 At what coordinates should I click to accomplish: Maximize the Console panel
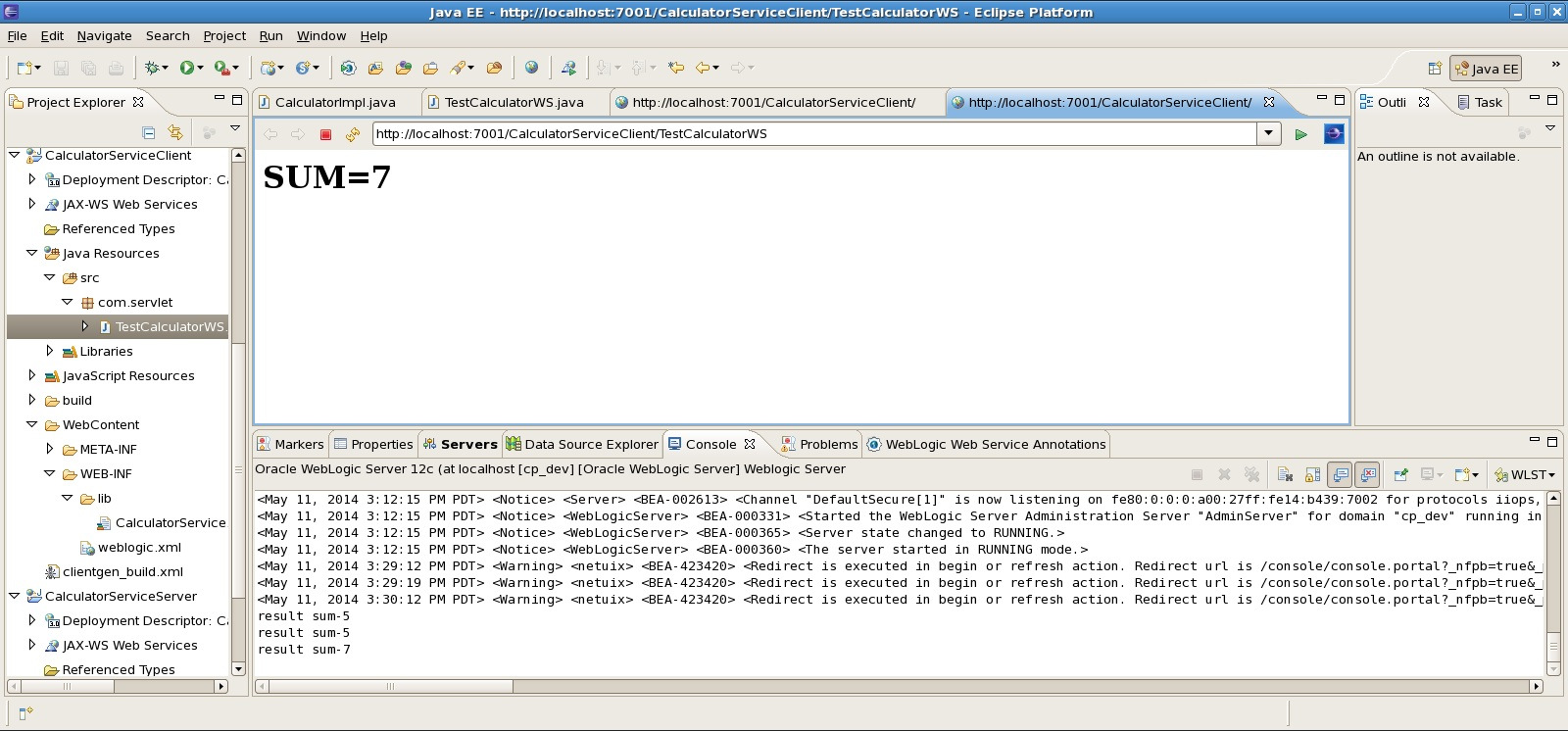[1551, 442]
